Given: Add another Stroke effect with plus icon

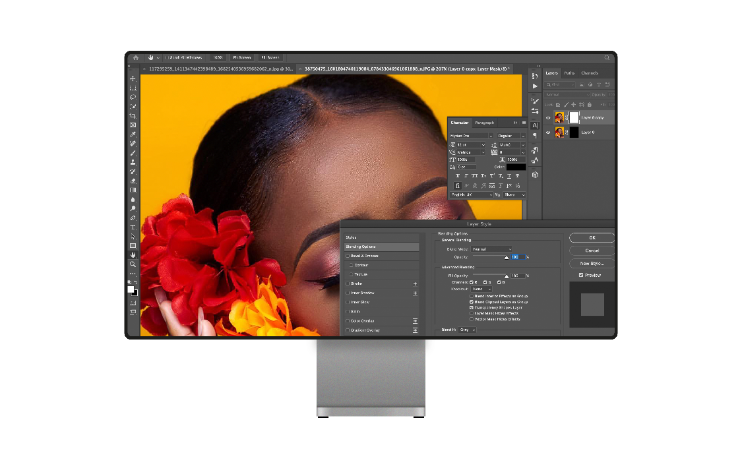Looking at the screenshot, I should [x=415, y=284].
